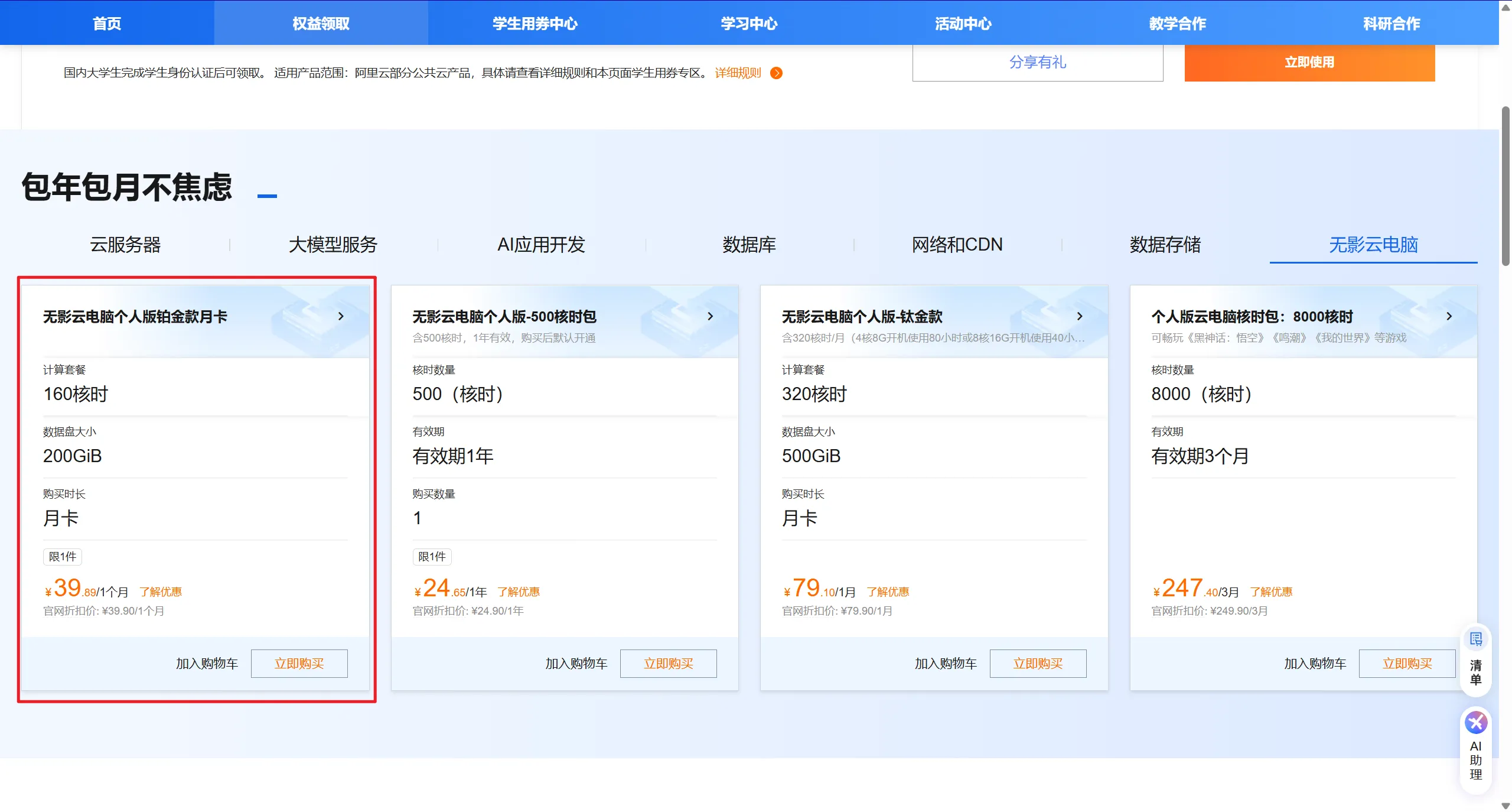1512x812 pixels.
Task: Click 加入购物车 on the 500核时包 card
Action: (576, 664)
